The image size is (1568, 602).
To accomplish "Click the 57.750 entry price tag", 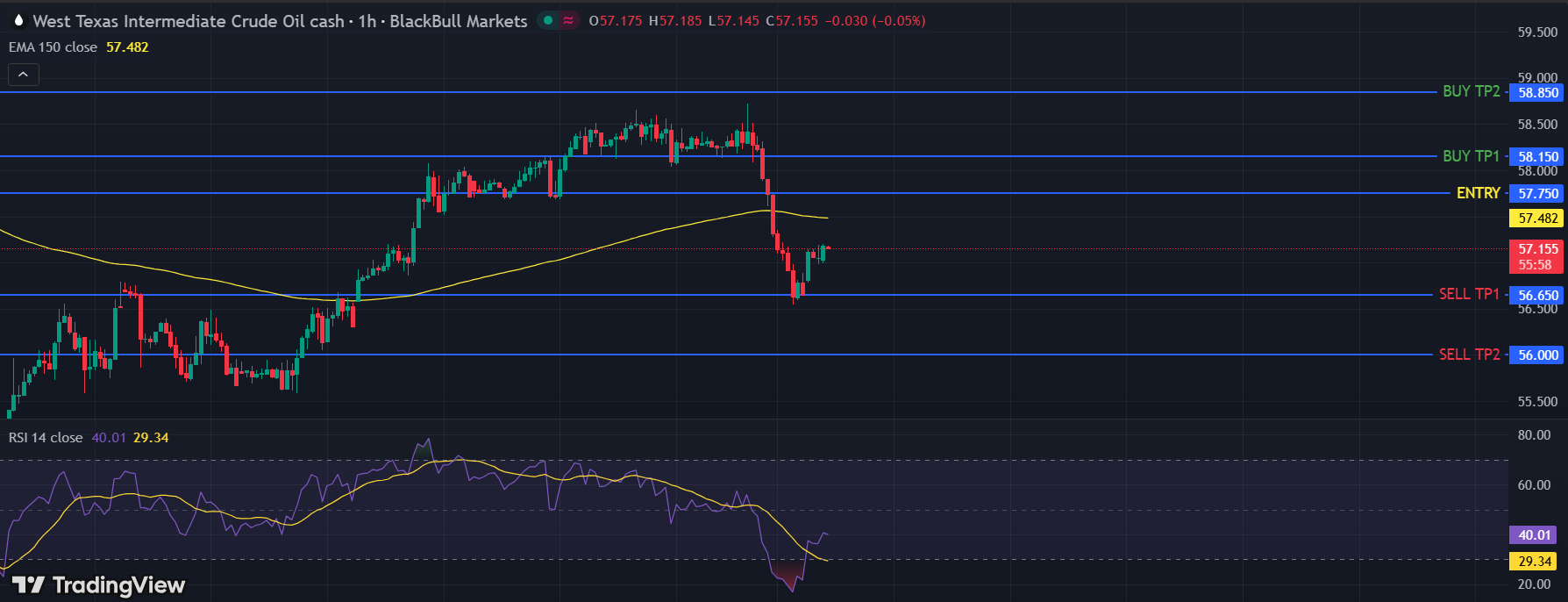I will coord(1538,194).
